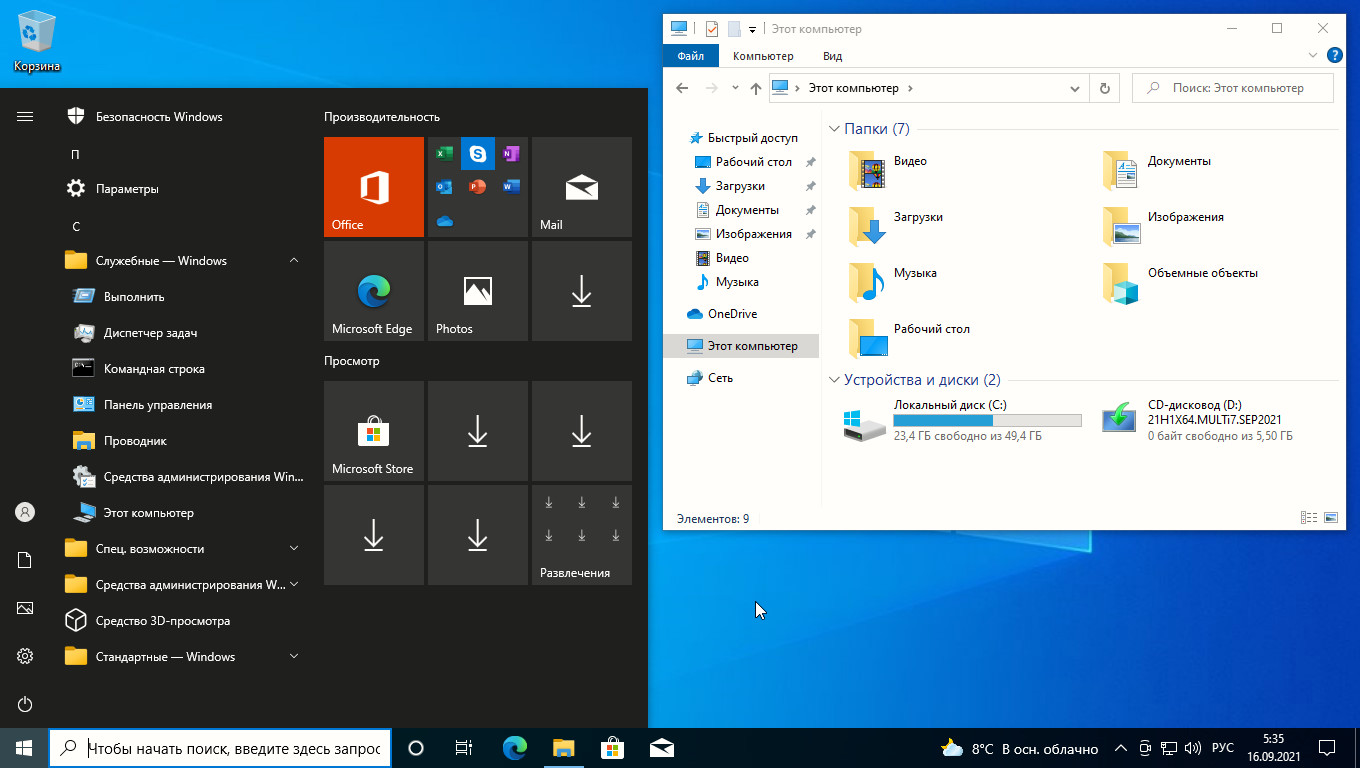The width and height of the screenshot is (1360, 768).
Task: Open Командная строка from the Start list
Action: point(154,369)
